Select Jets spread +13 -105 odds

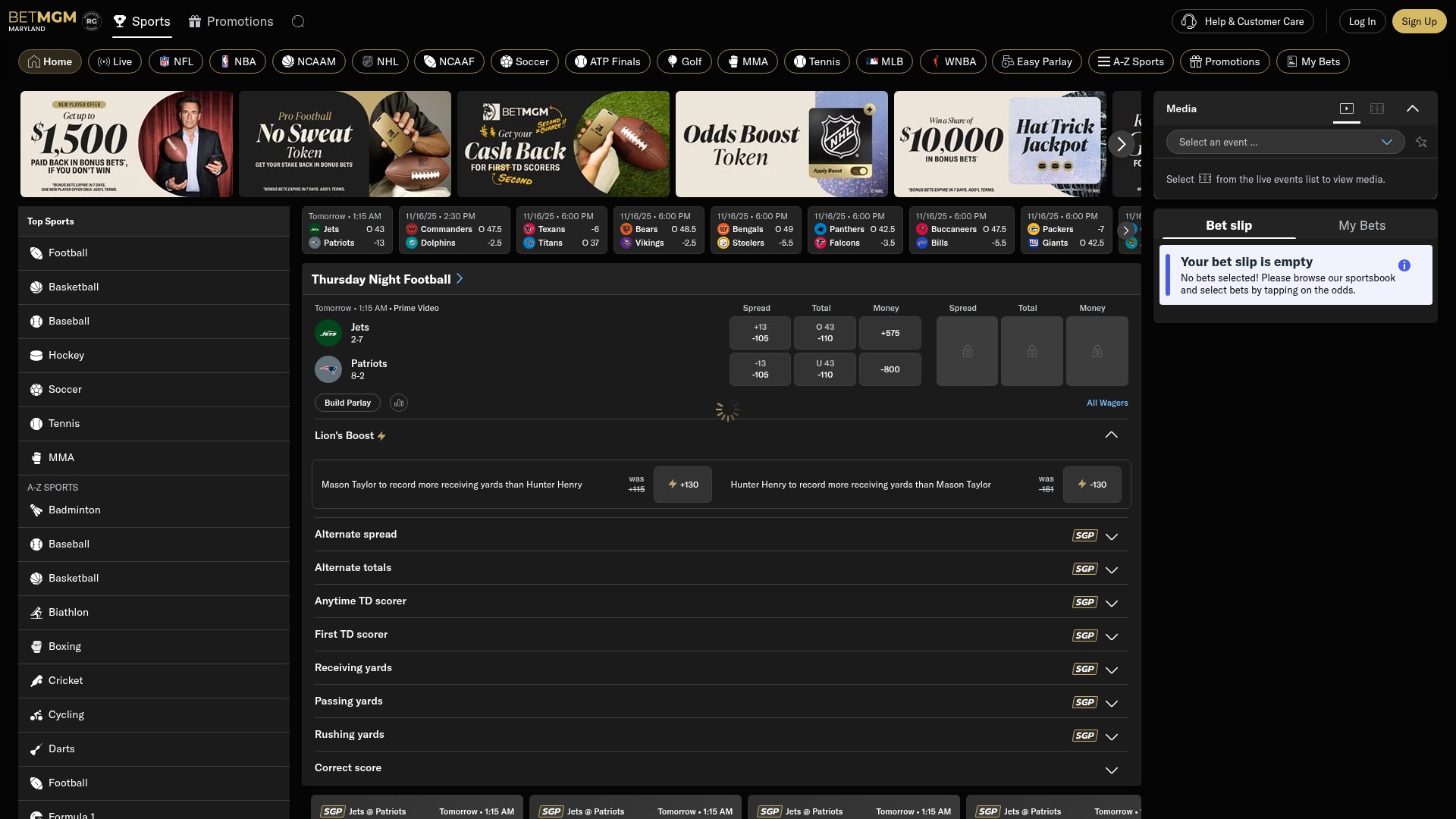point(760,333)
